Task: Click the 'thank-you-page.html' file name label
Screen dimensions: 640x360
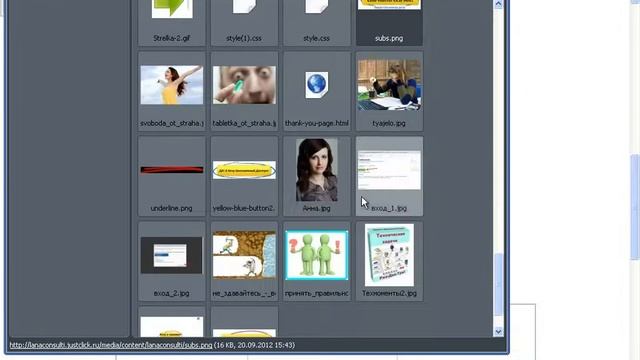Action: point(317,123)
